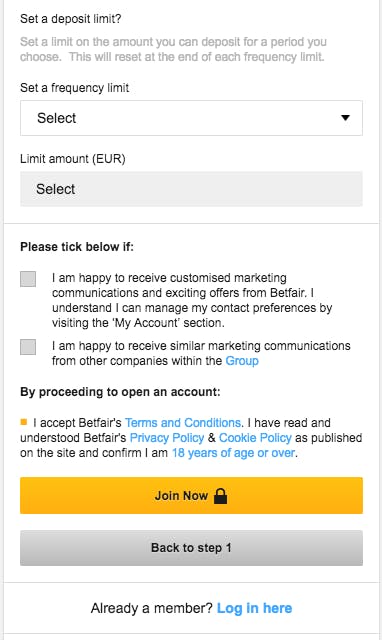Screen dimensions: 382x640
Task: Open the frequency limit Select dropdown
Action: pyautogui.click(x=191, y=118)
